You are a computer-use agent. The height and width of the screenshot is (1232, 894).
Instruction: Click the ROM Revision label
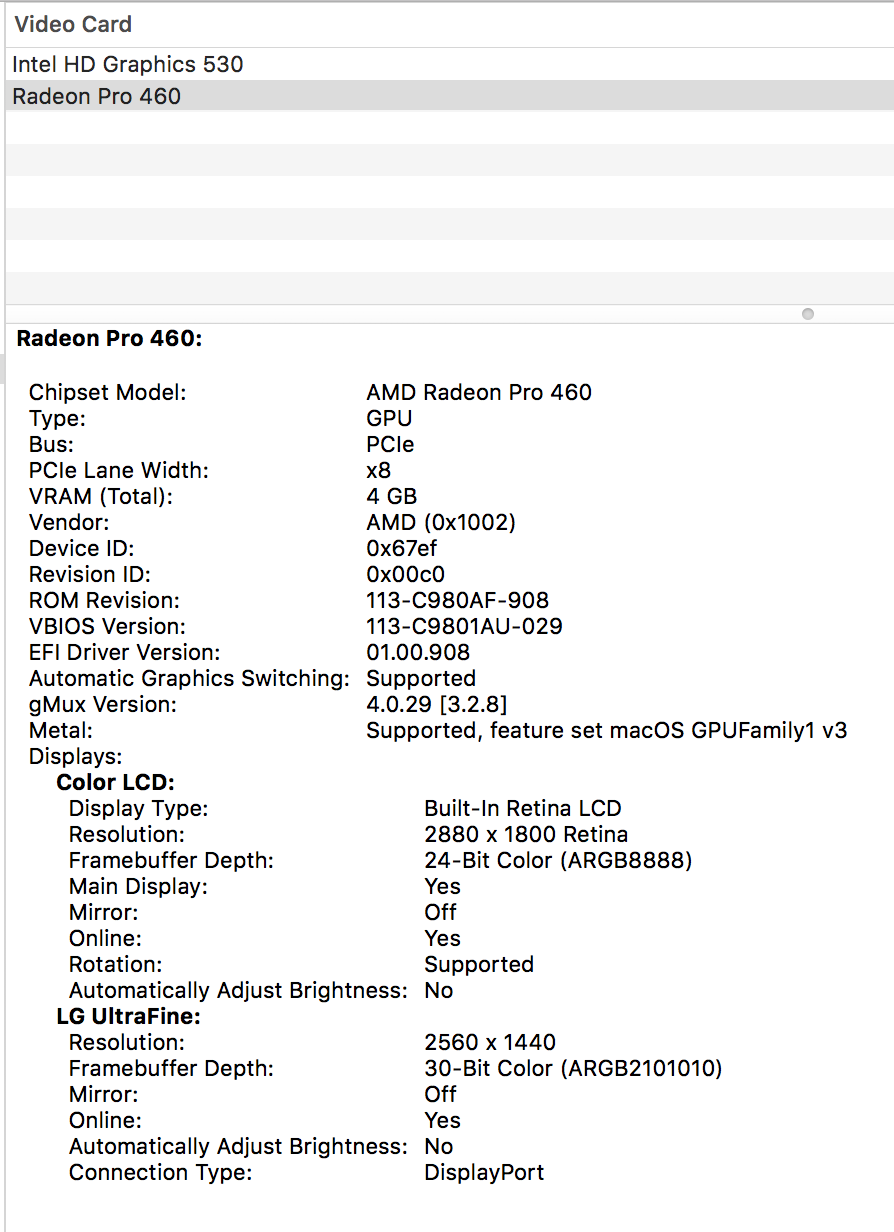click(x=104, y=600)
